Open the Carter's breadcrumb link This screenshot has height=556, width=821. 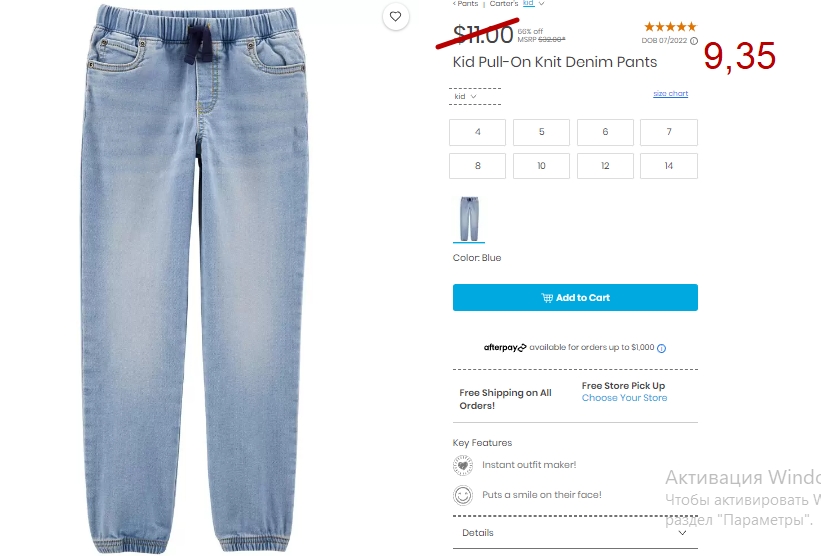504,3
